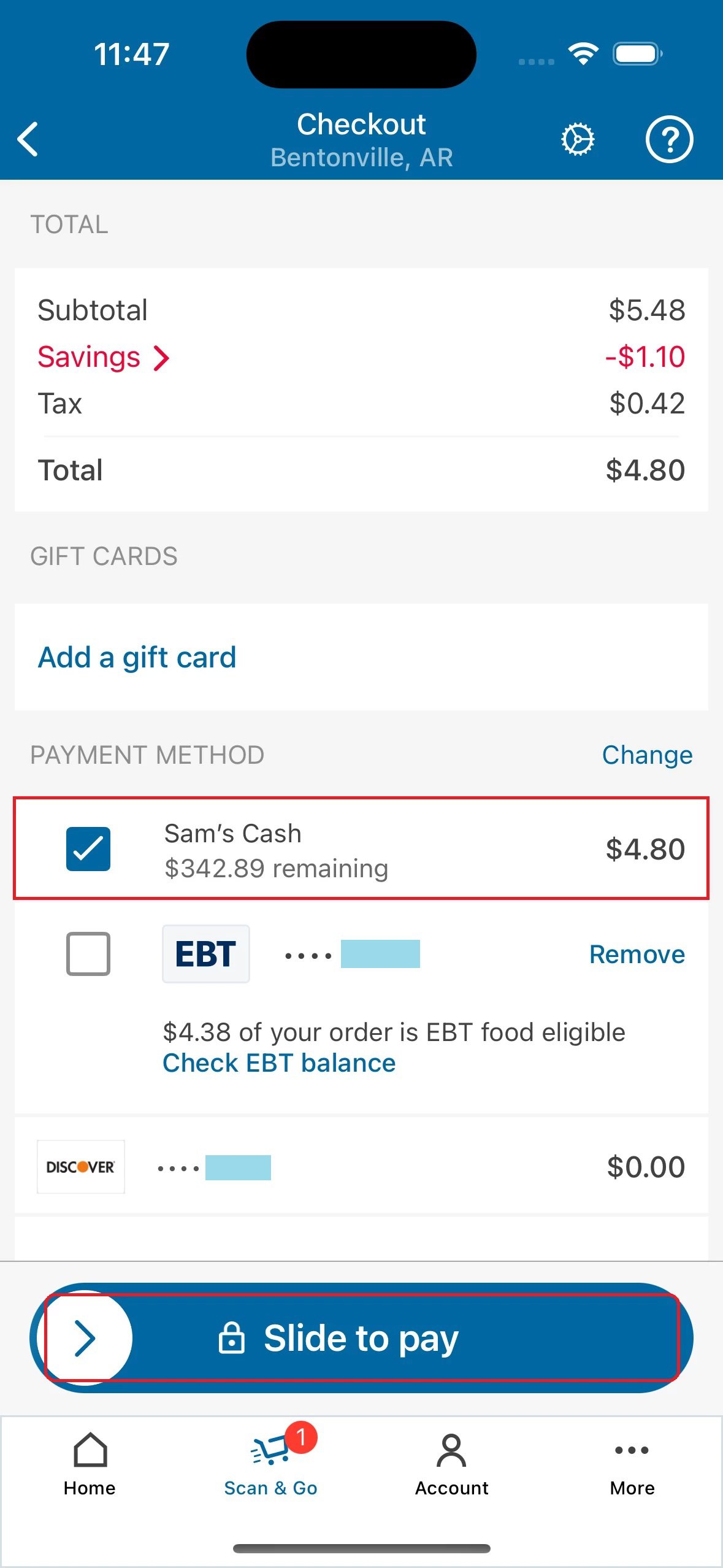Remove the EBT card

click(x=637, y=955)
